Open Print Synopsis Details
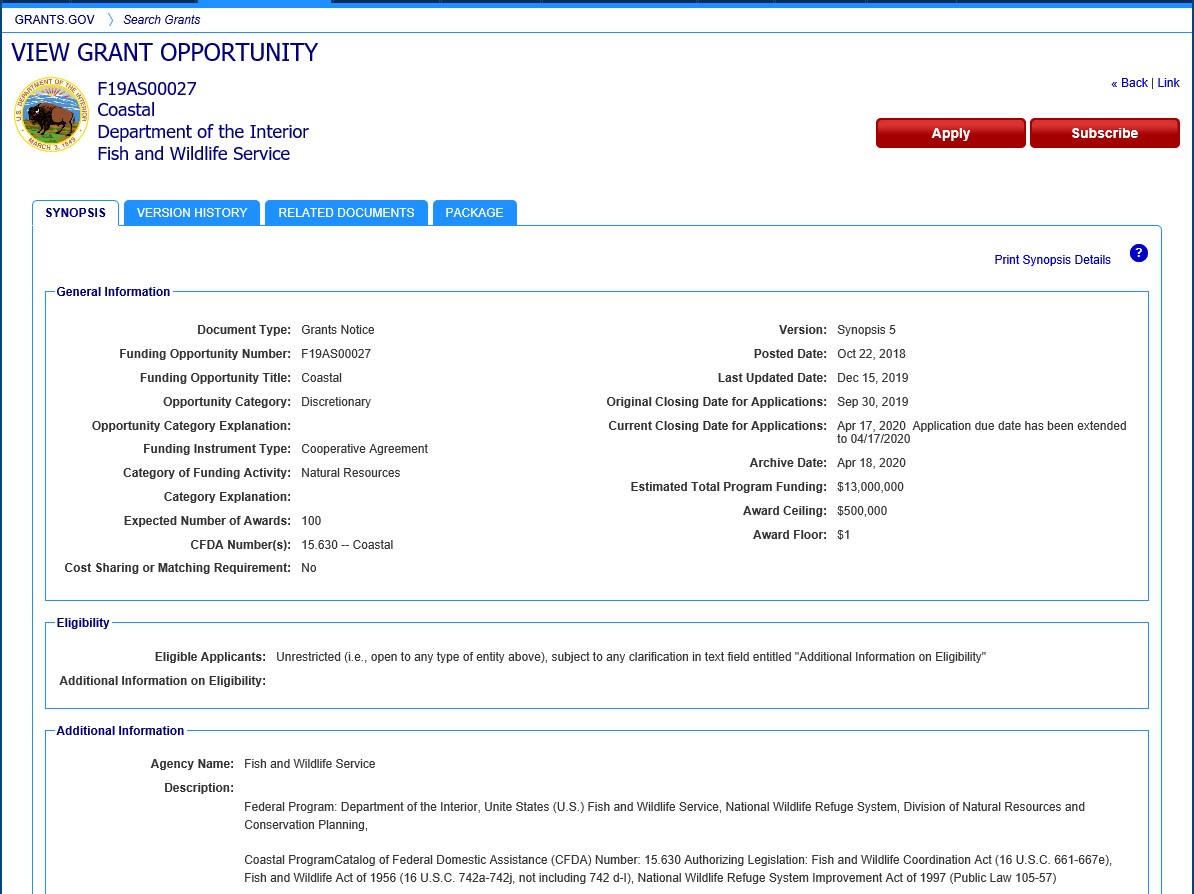 click(x=1052, y=260)
